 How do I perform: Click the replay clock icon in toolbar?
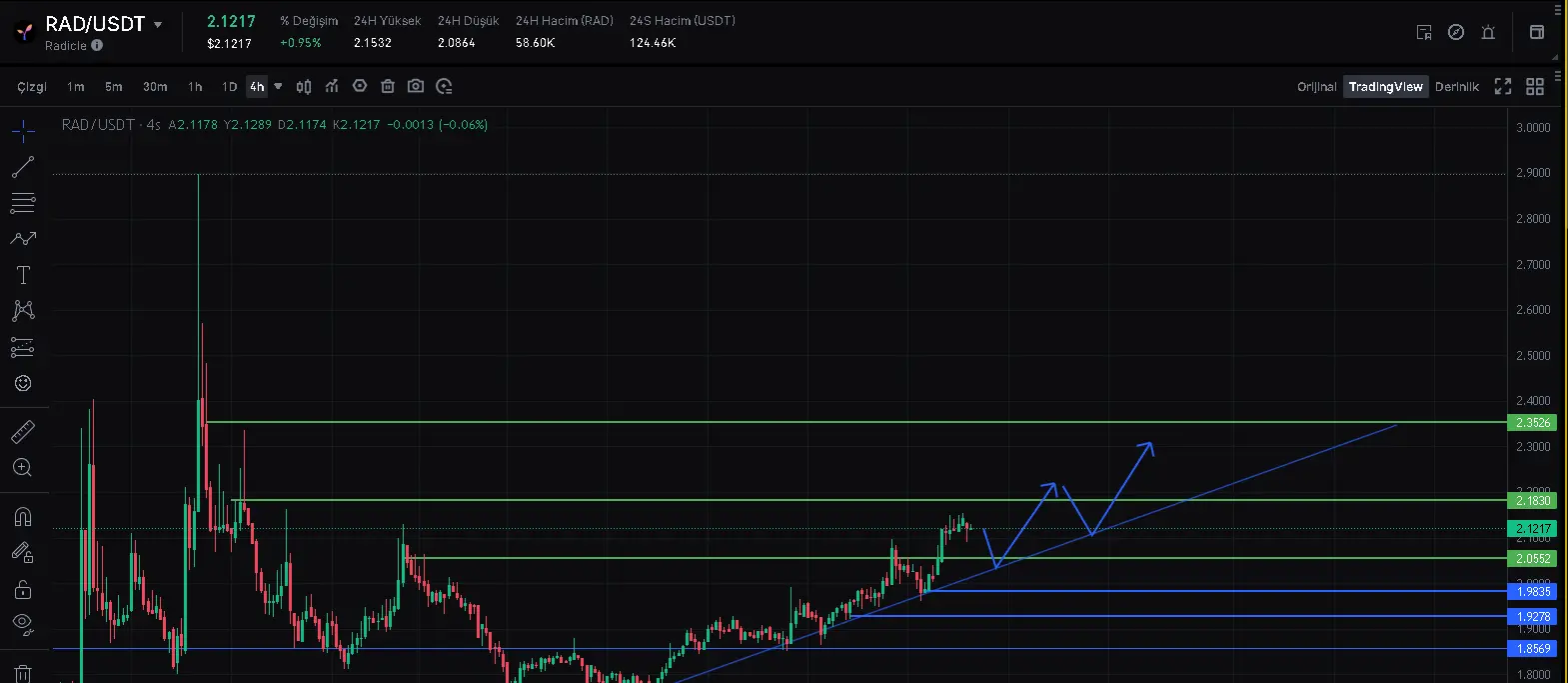coord(445,87)
